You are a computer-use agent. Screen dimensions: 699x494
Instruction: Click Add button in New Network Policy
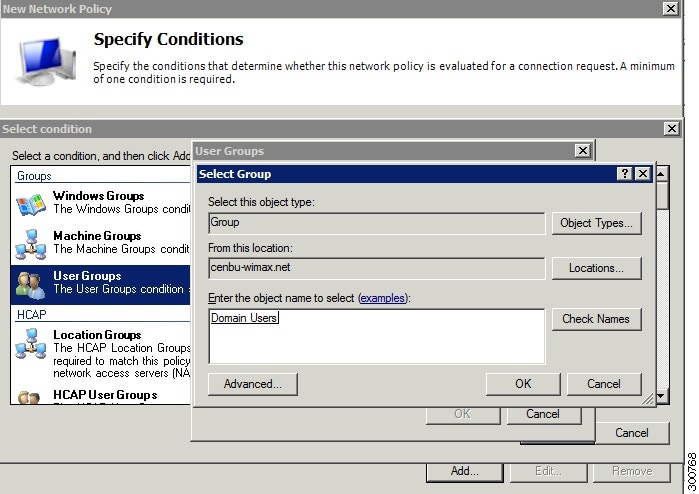click(x=465, y=472)
